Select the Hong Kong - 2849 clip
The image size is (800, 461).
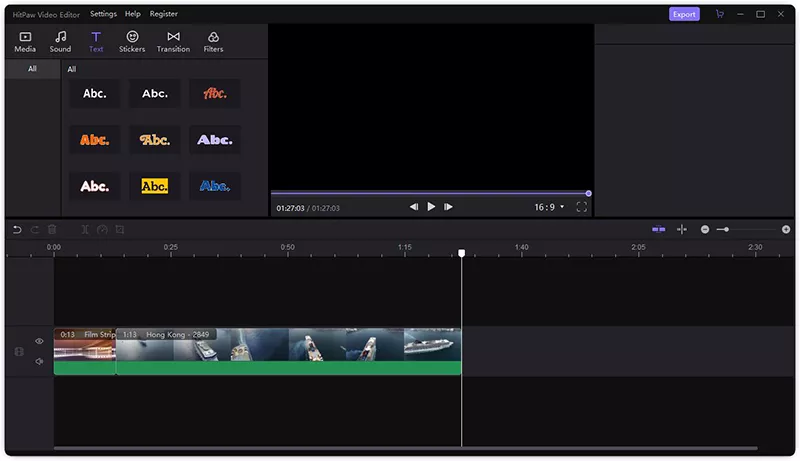coord(289,351)
